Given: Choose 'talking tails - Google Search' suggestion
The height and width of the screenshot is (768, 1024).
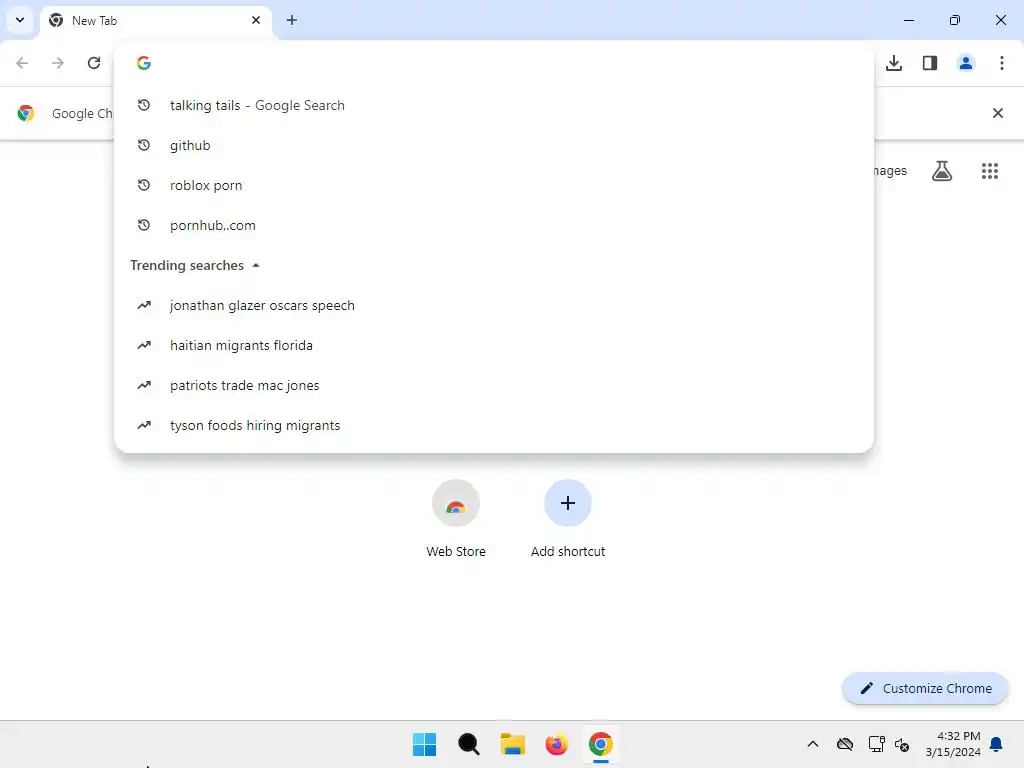Looking at the screenshot, I should (494, 105).
